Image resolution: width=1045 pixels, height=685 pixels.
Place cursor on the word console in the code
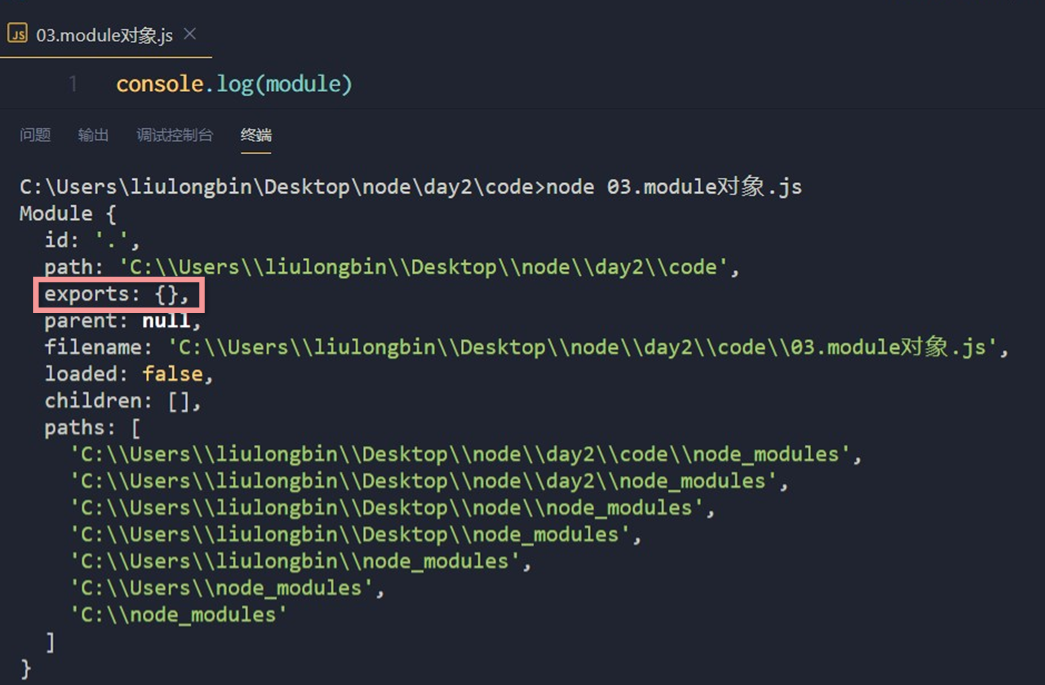point(160,84)
